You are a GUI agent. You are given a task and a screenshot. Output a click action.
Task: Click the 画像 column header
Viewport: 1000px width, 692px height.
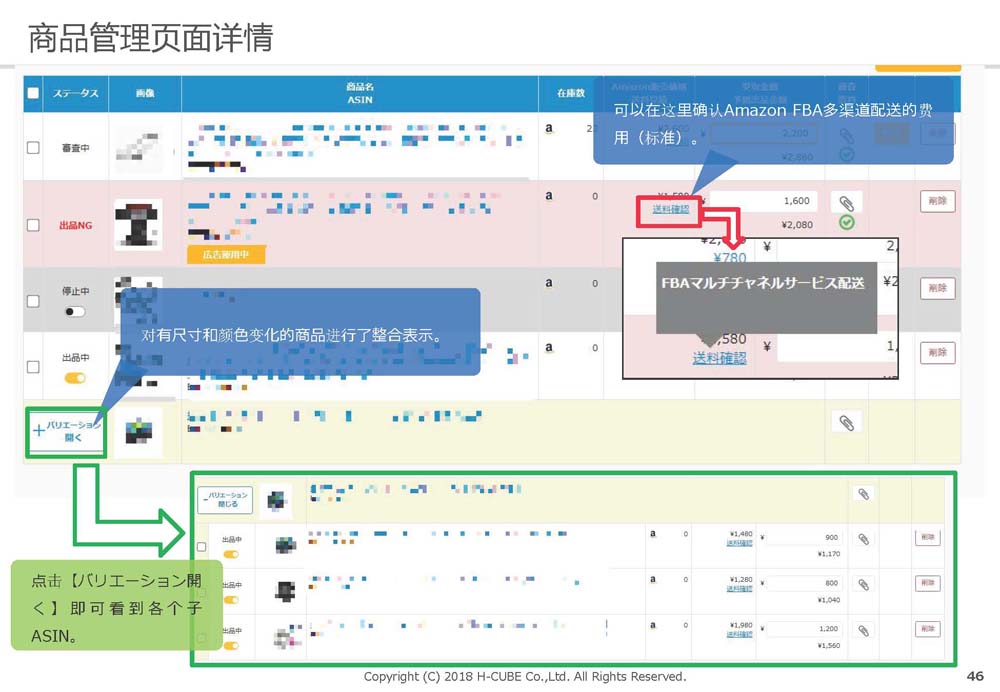pos(145,93)
